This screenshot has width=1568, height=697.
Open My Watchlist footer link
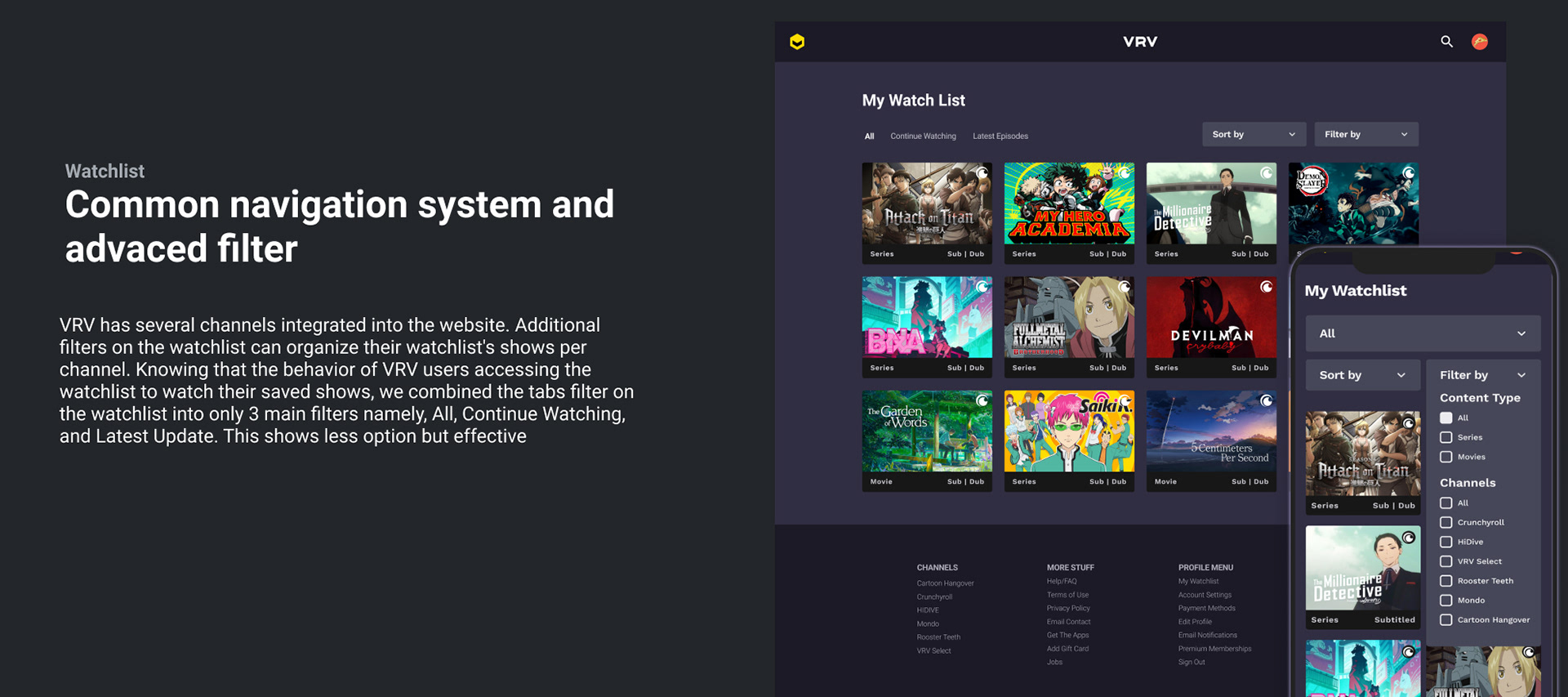pos(1198,582)
